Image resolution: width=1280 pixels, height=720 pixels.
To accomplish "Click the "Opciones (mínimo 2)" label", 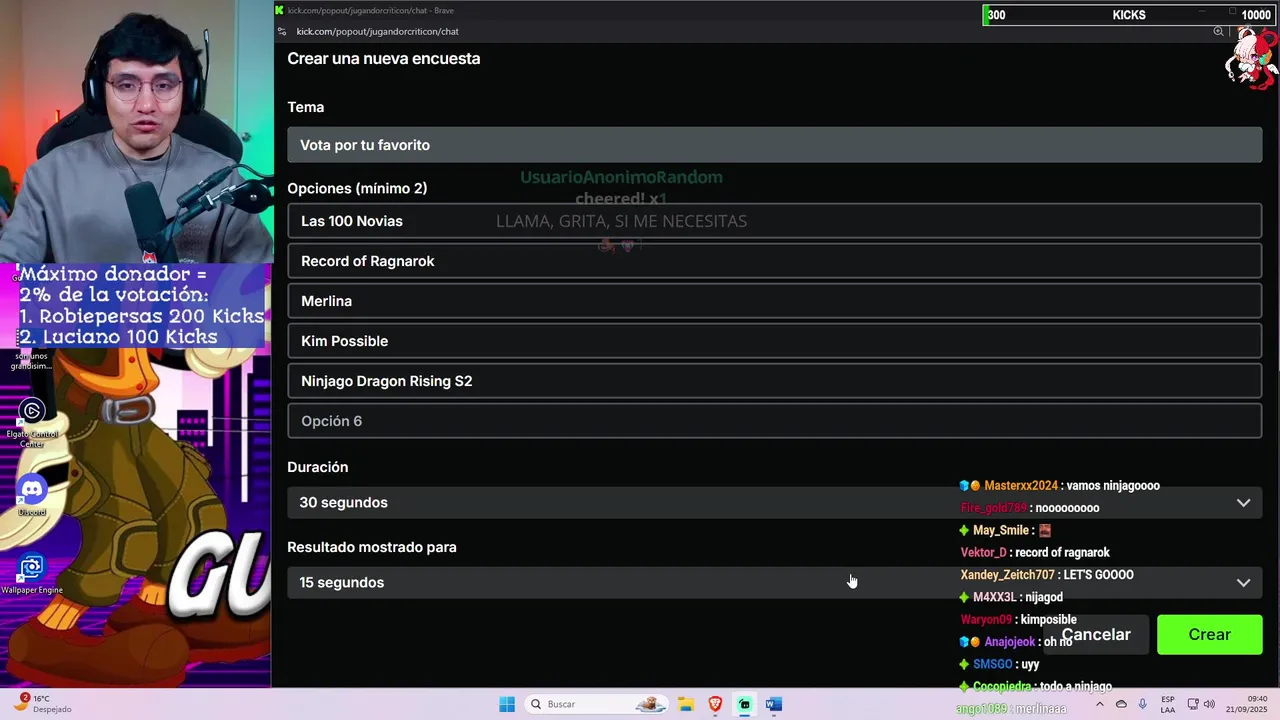I will [357, 188].
